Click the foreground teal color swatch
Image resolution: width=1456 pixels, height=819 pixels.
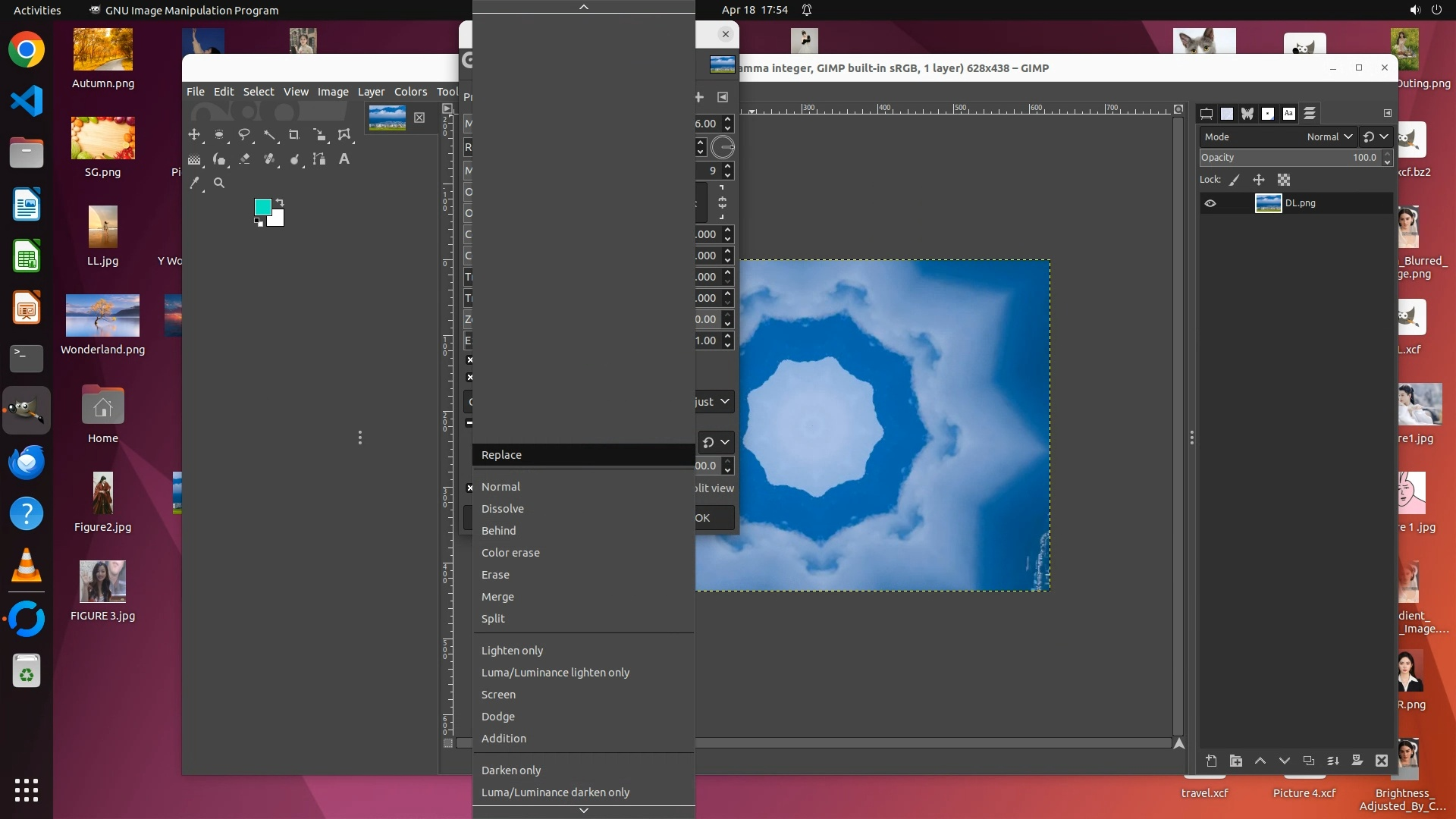(263, 207)
